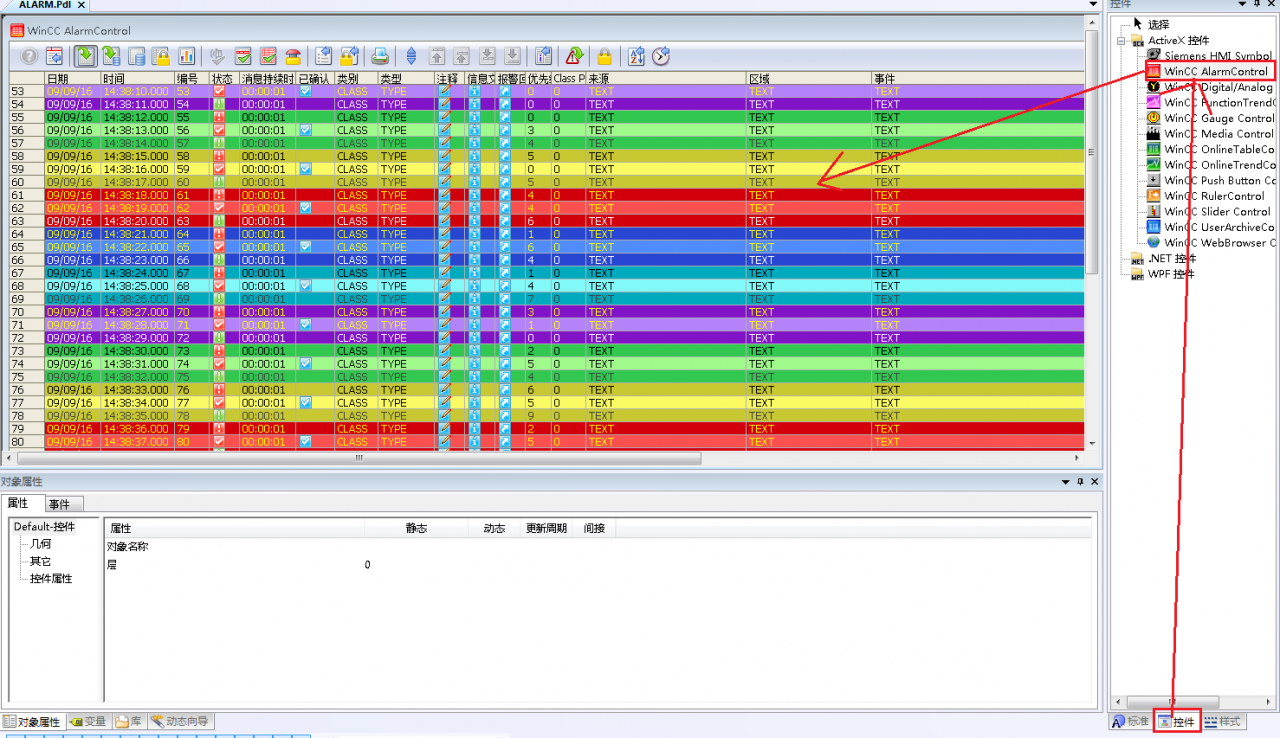Click info text icon in row 56

click(475, 130)
